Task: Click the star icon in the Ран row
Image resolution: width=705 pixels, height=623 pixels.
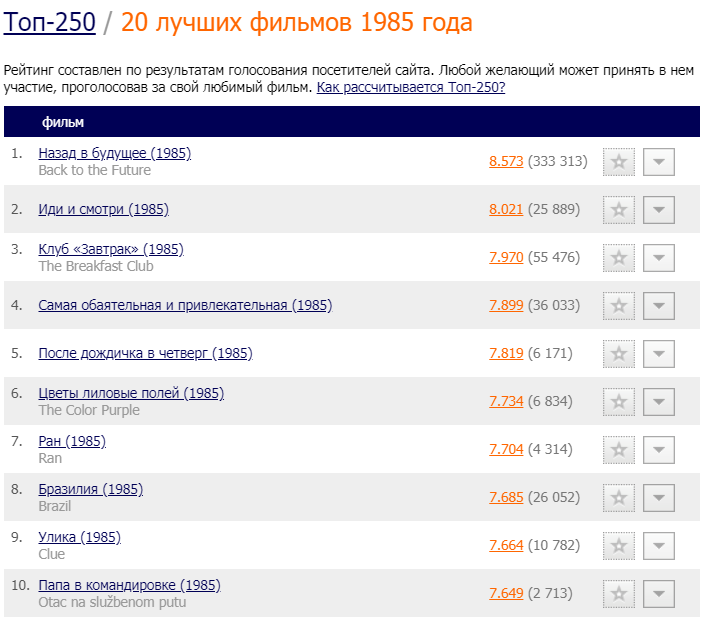Action: (x=619, y=450)
